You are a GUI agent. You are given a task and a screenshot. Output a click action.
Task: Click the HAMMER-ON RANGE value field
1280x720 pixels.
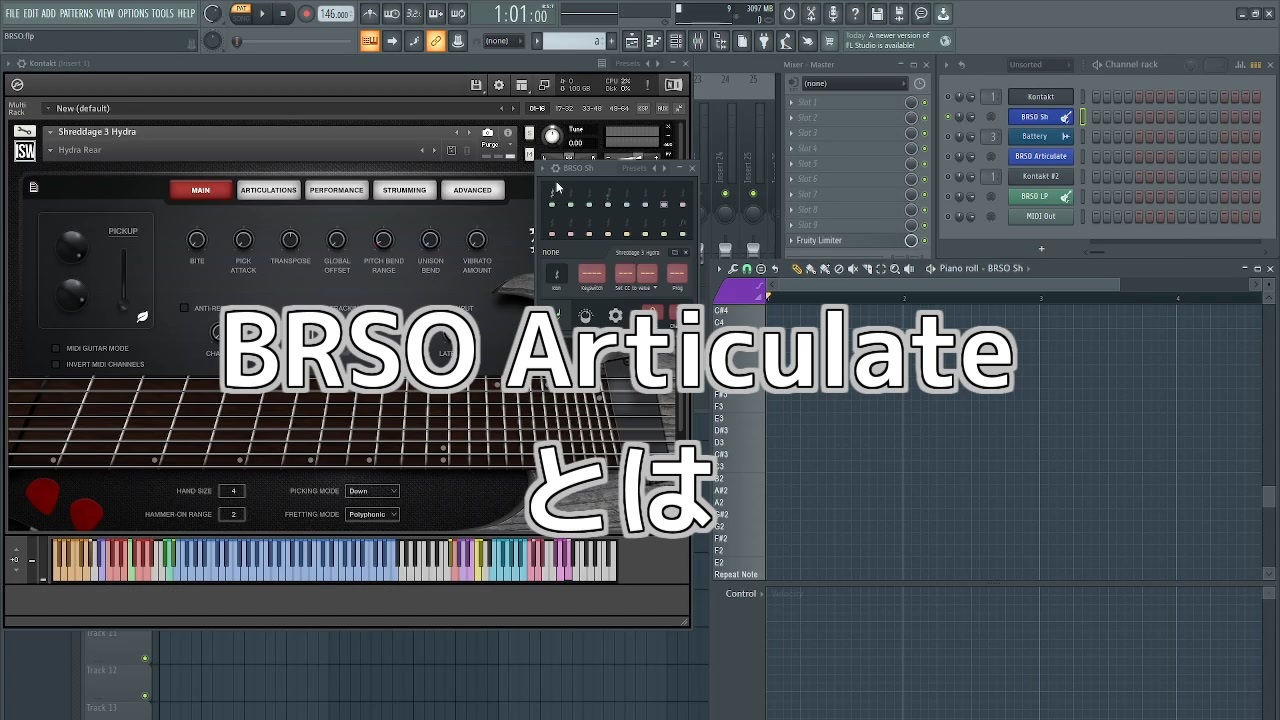click(233, 514)
